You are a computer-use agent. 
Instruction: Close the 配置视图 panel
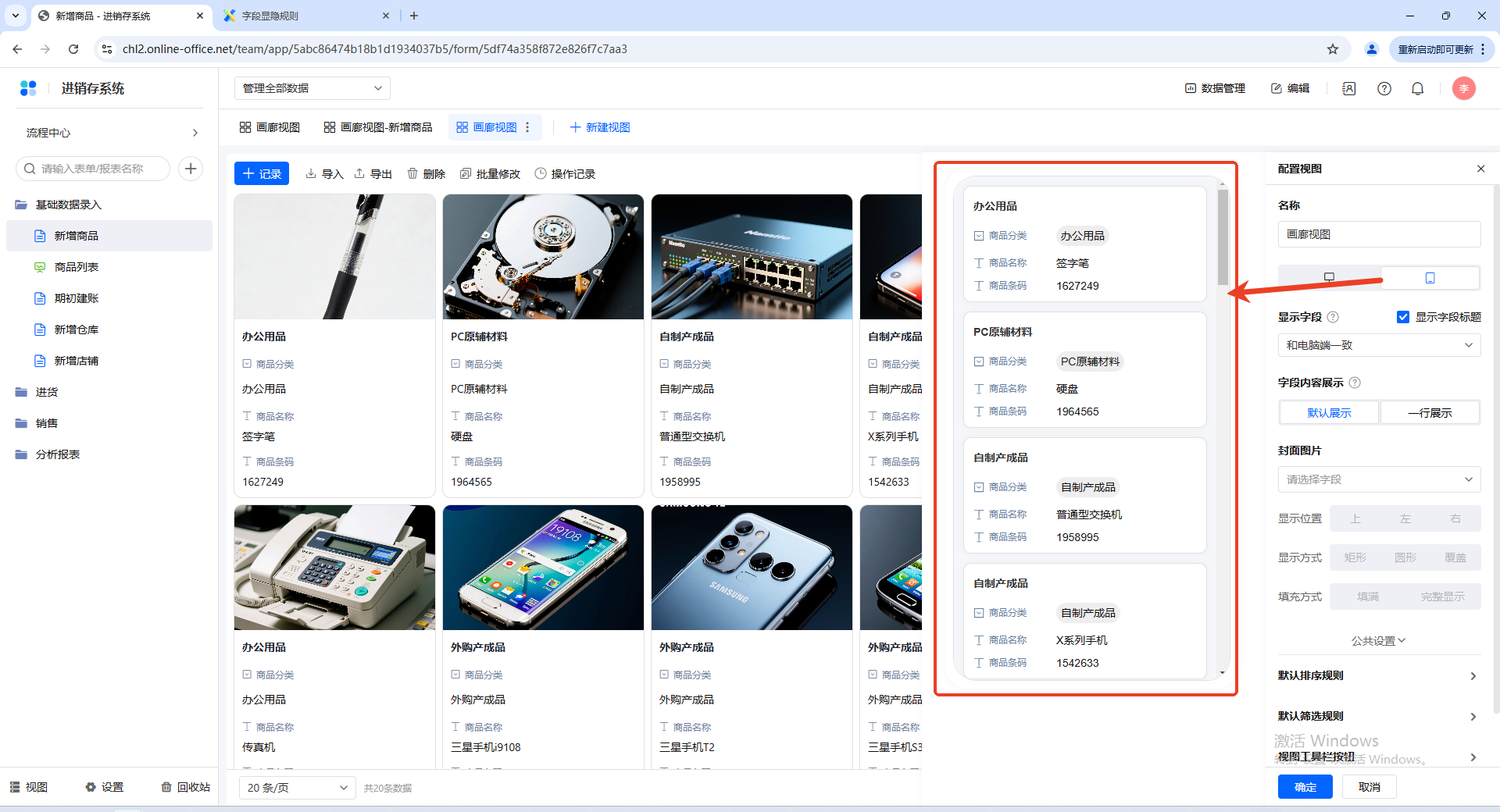[x=1480, y=169]
